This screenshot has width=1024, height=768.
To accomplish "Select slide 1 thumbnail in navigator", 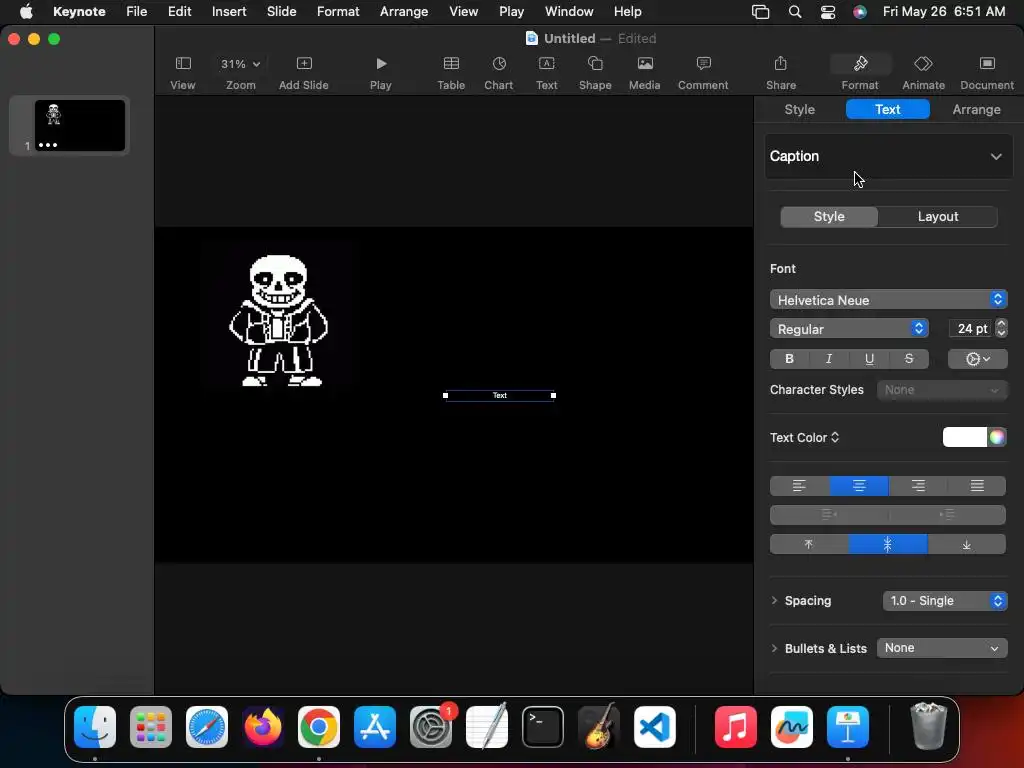I will coord(80,125).
